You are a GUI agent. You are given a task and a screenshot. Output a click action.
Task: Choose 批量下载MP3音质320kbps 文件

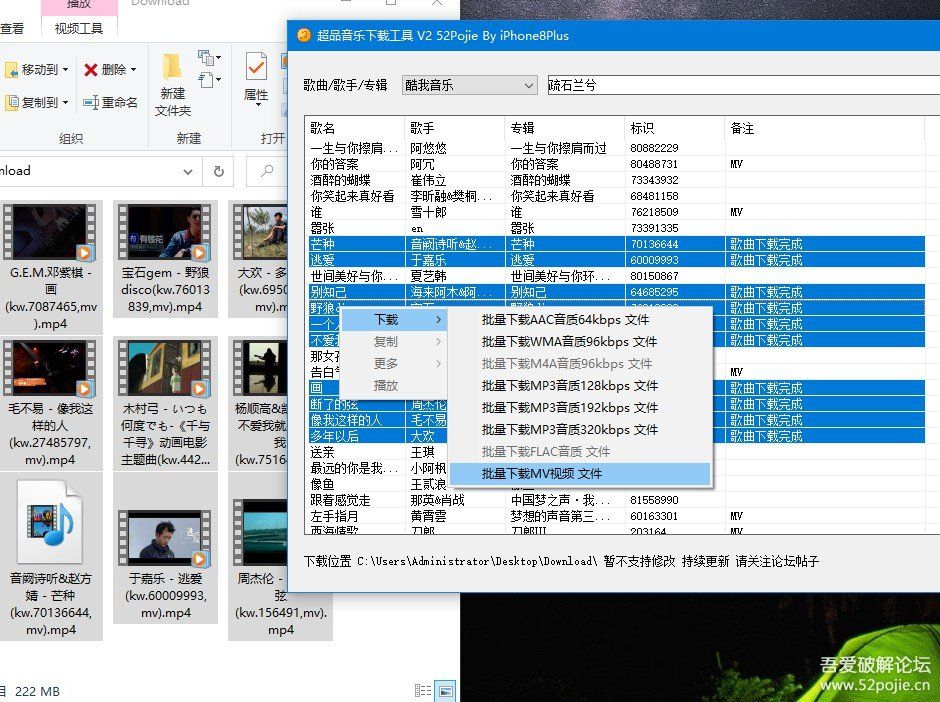[x=579, y=430]
